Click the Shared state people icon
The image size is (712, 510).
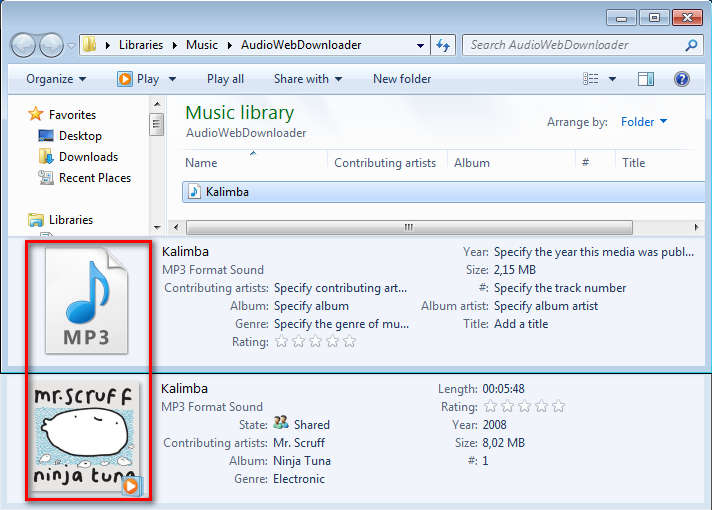click(x=281, y=423)
